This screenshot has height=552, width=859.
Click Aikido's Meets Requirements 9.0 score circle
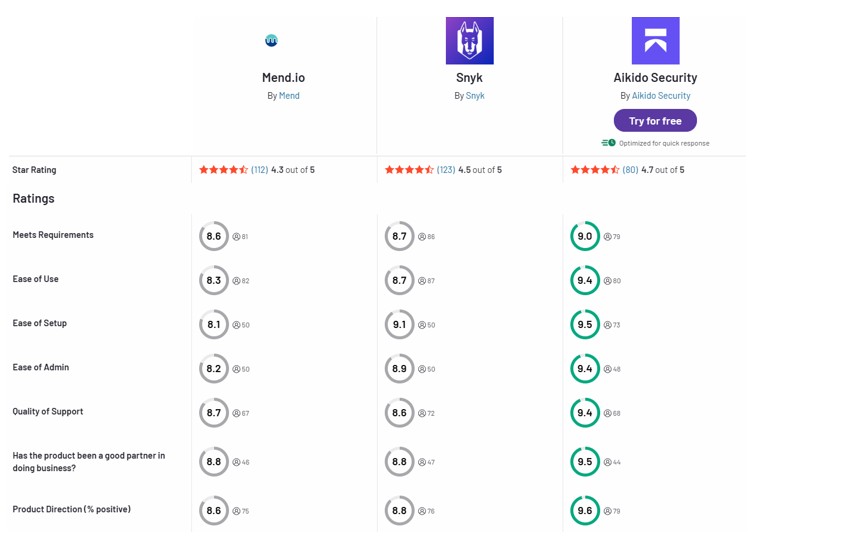(x=585, y=236)
